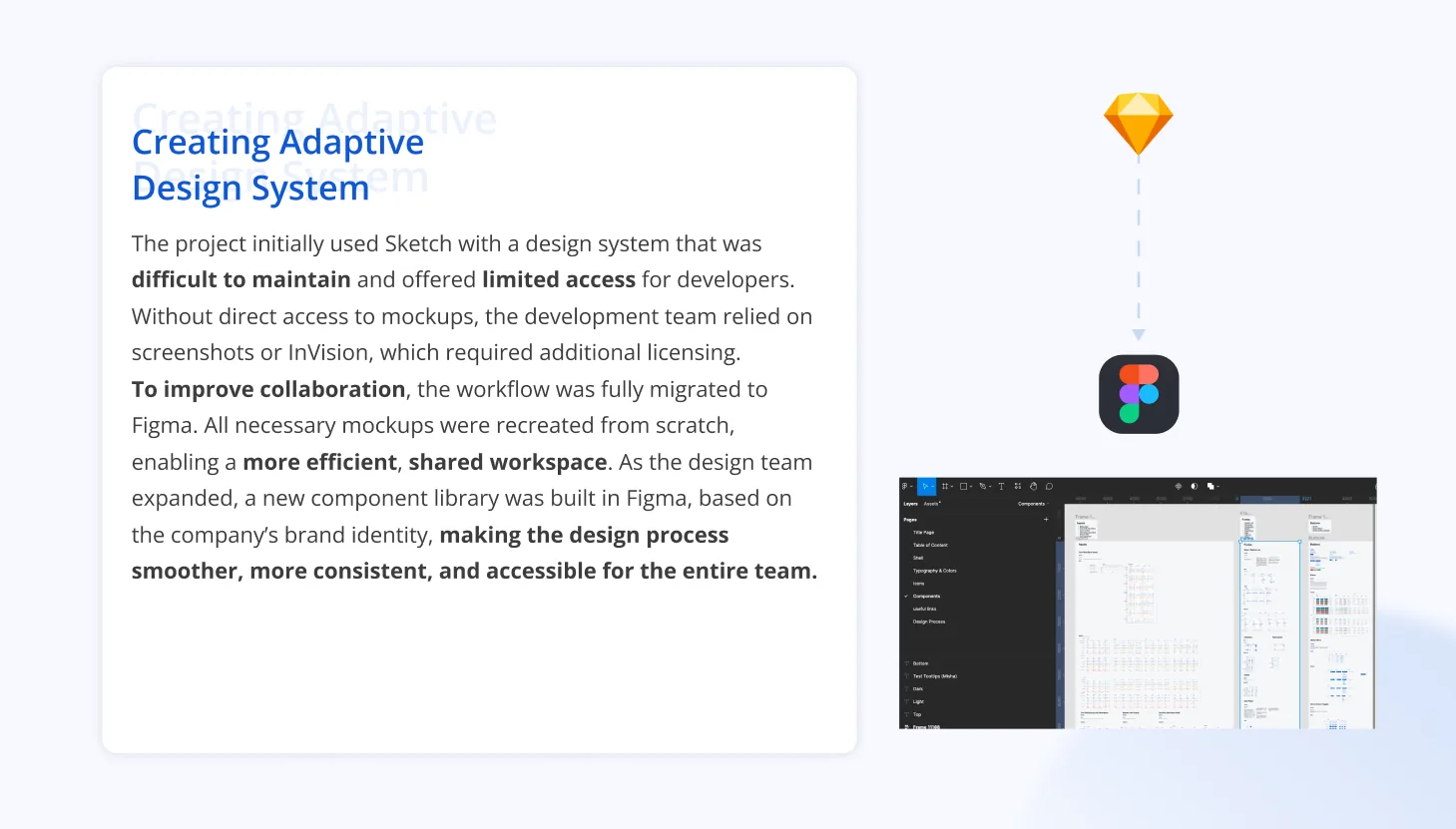Select the Rectangle shape tool
Image resolution: width=1456 pixels, height=829 pixels.
pyautogui.click(x=965, y=486)
